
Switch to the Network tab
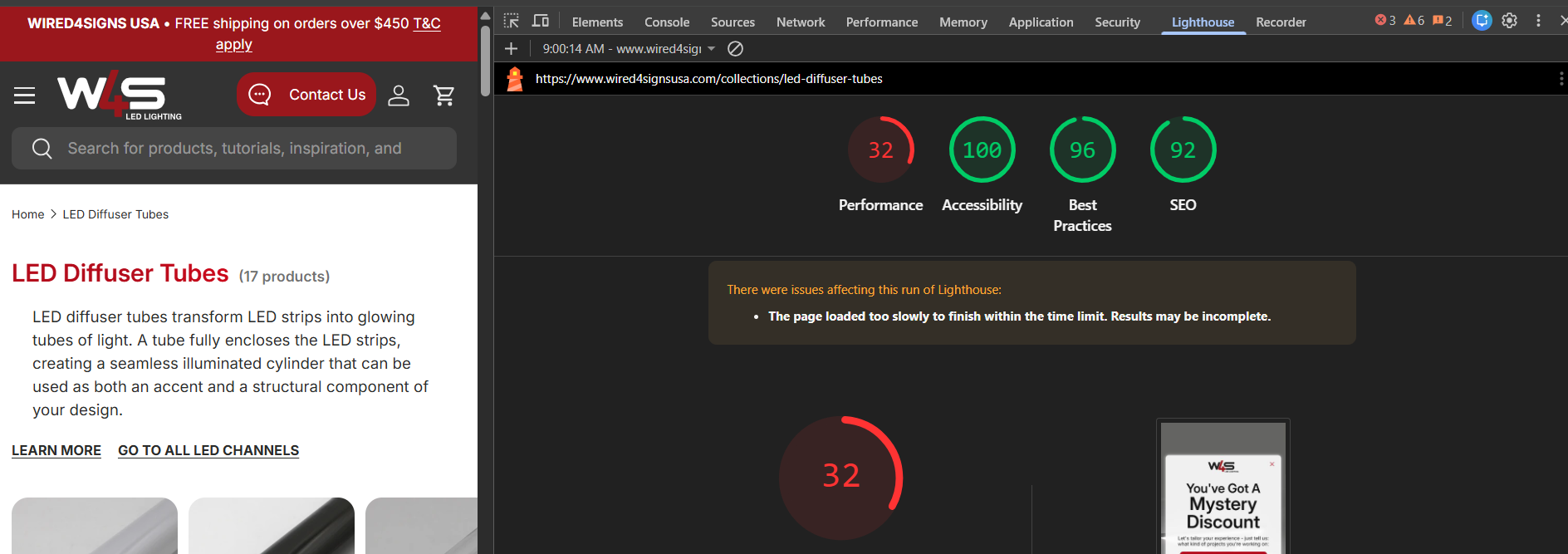click(x=801, y=22)
